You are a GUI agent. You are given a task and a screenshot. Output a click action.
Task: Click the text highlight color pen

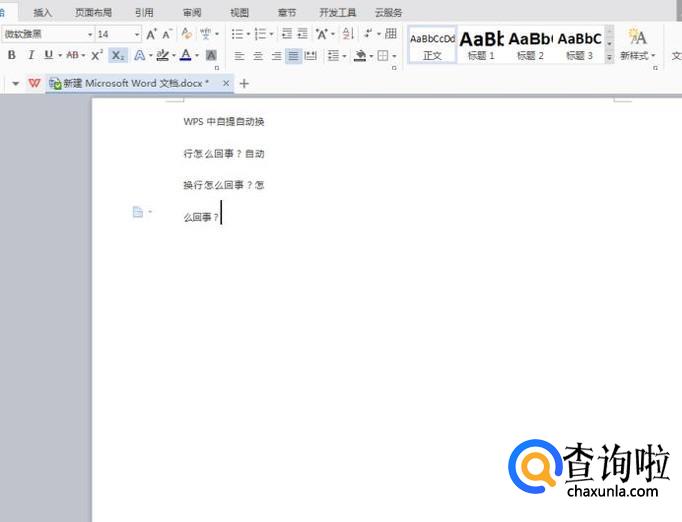click(x=163, y=55)
